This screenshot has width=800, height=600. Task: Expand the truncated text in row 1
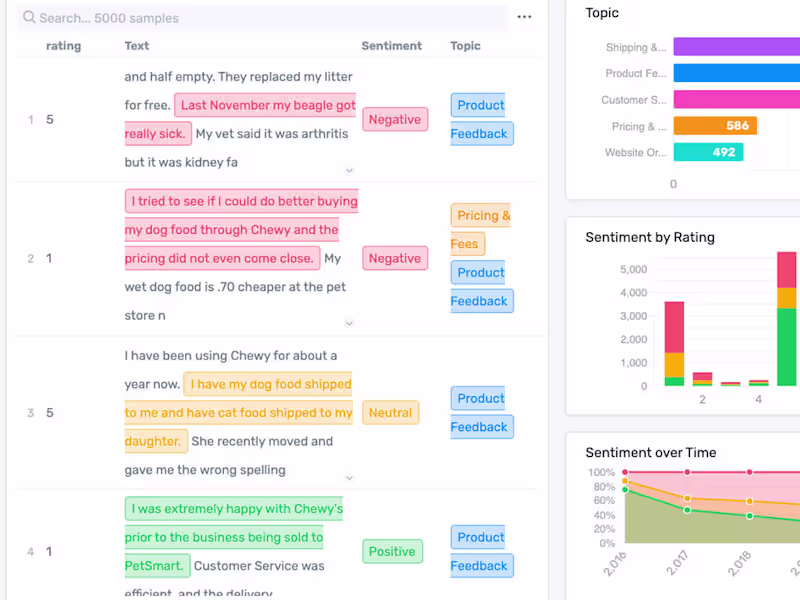pos(349,171)
